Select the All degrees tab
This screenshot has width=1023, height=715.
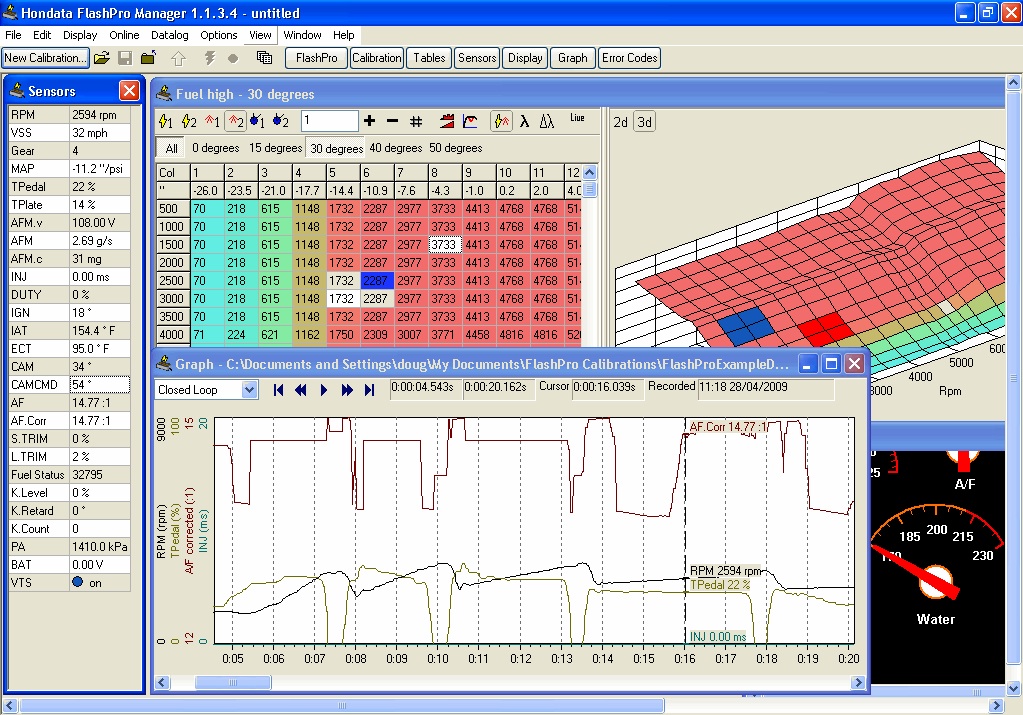click(171, 148)
